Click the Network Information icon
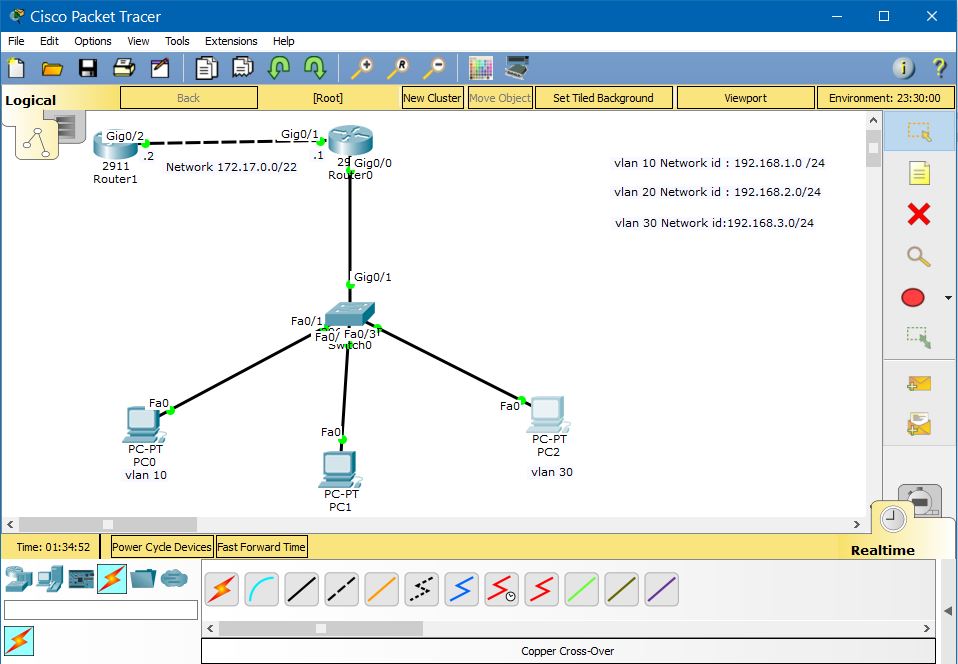This screenshot has width=958, height=664. click(904, 68)
